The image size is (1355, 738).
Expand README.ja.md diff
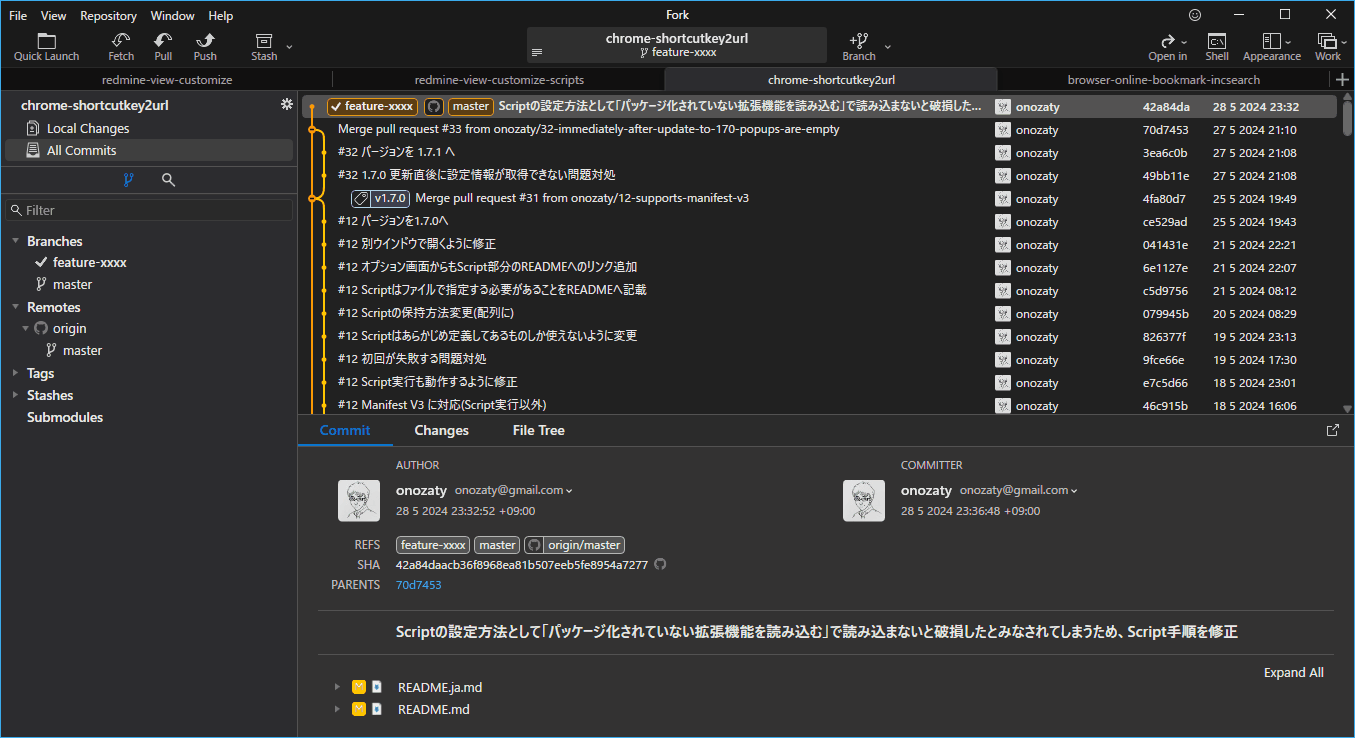pyautogui.click(x=338, y=687)
